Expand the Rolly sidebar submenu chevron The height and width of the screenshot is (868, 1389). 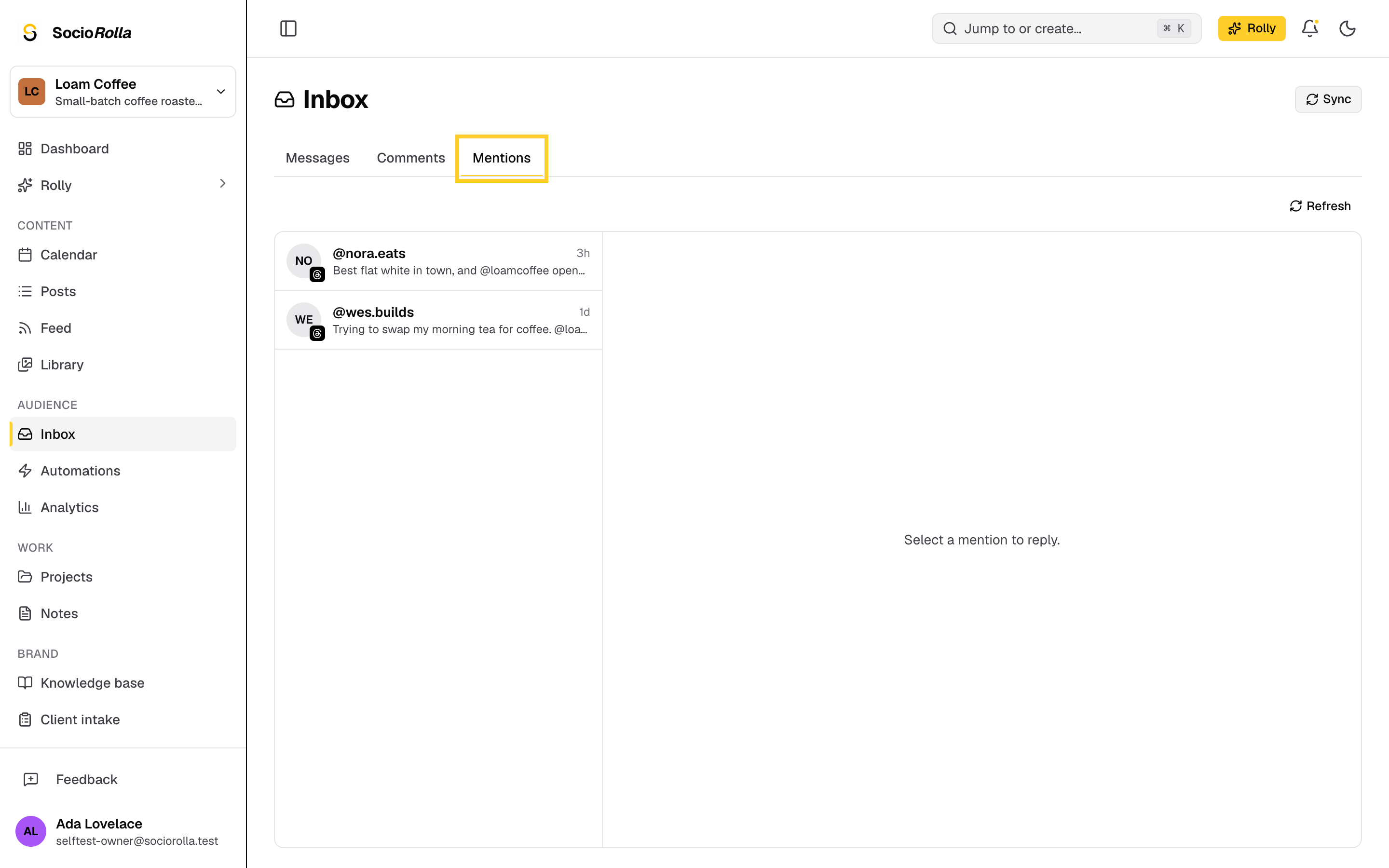(223, 184)
